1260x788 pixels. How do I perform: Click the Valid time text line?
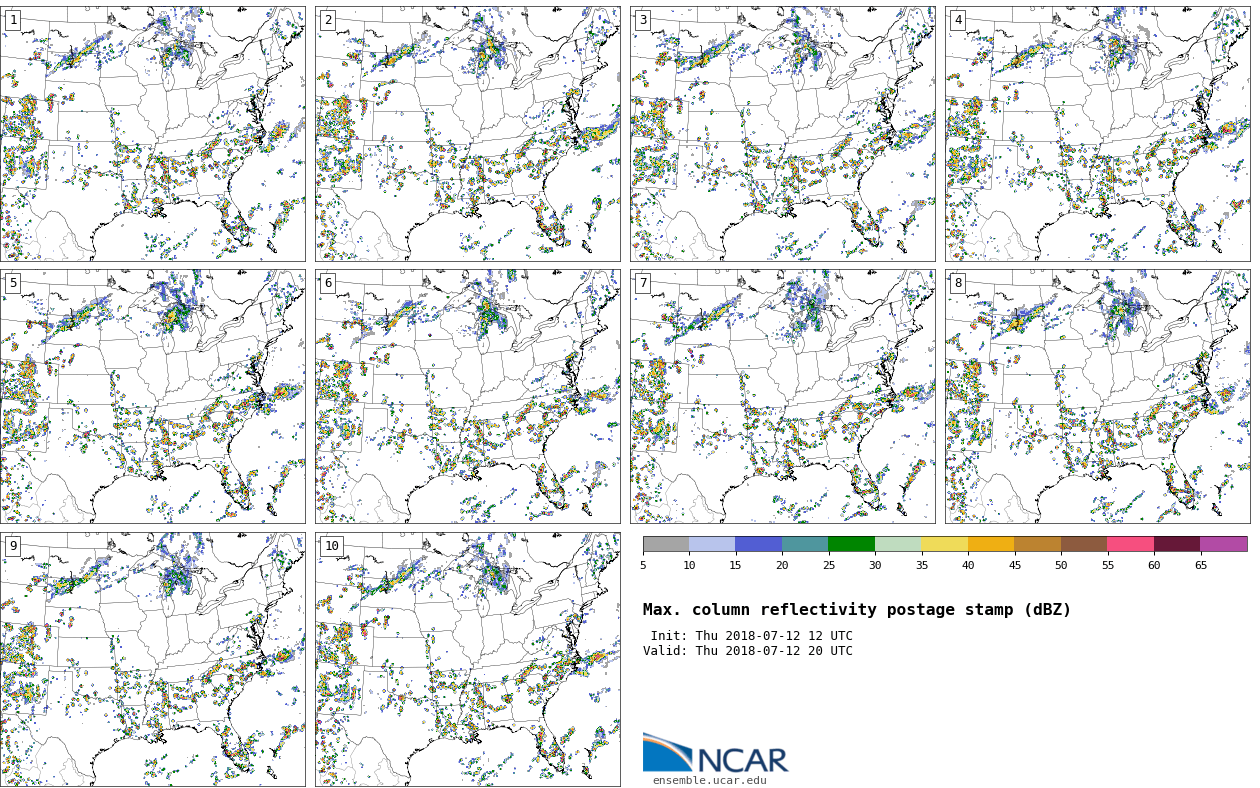pyautogui.click(x=748, y=651)
